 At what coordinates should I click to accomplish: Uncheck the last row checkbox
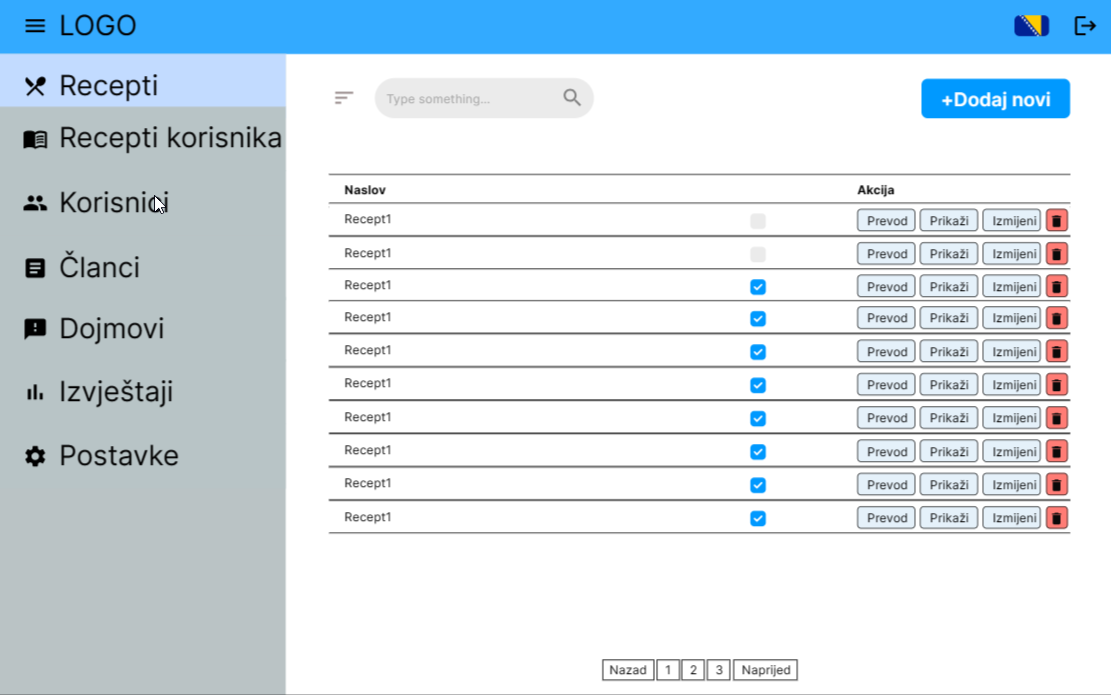(758, 518)
